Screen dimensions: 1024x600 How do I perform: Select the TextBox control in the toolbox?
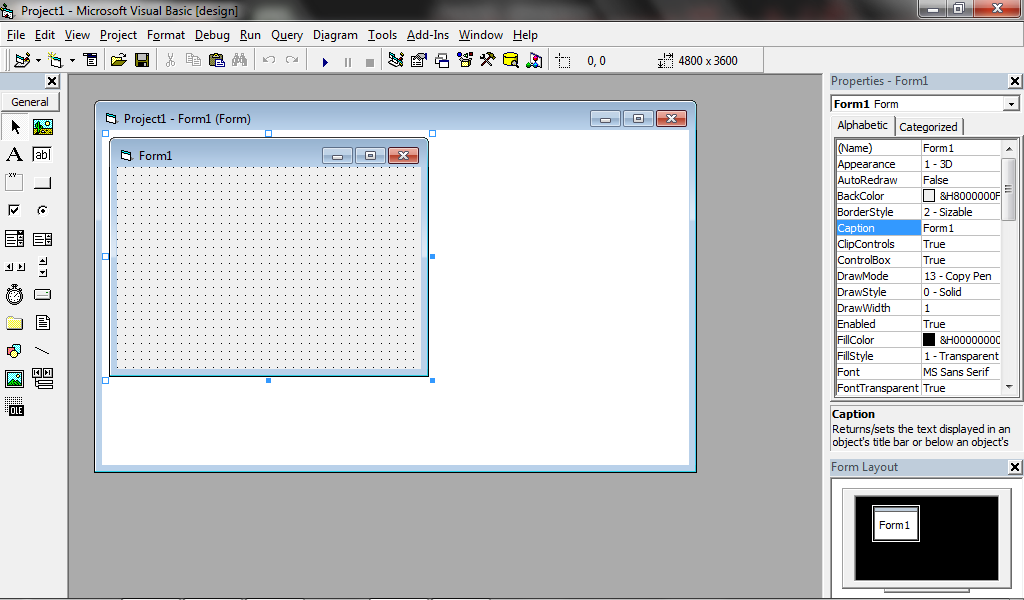(42, 155)
